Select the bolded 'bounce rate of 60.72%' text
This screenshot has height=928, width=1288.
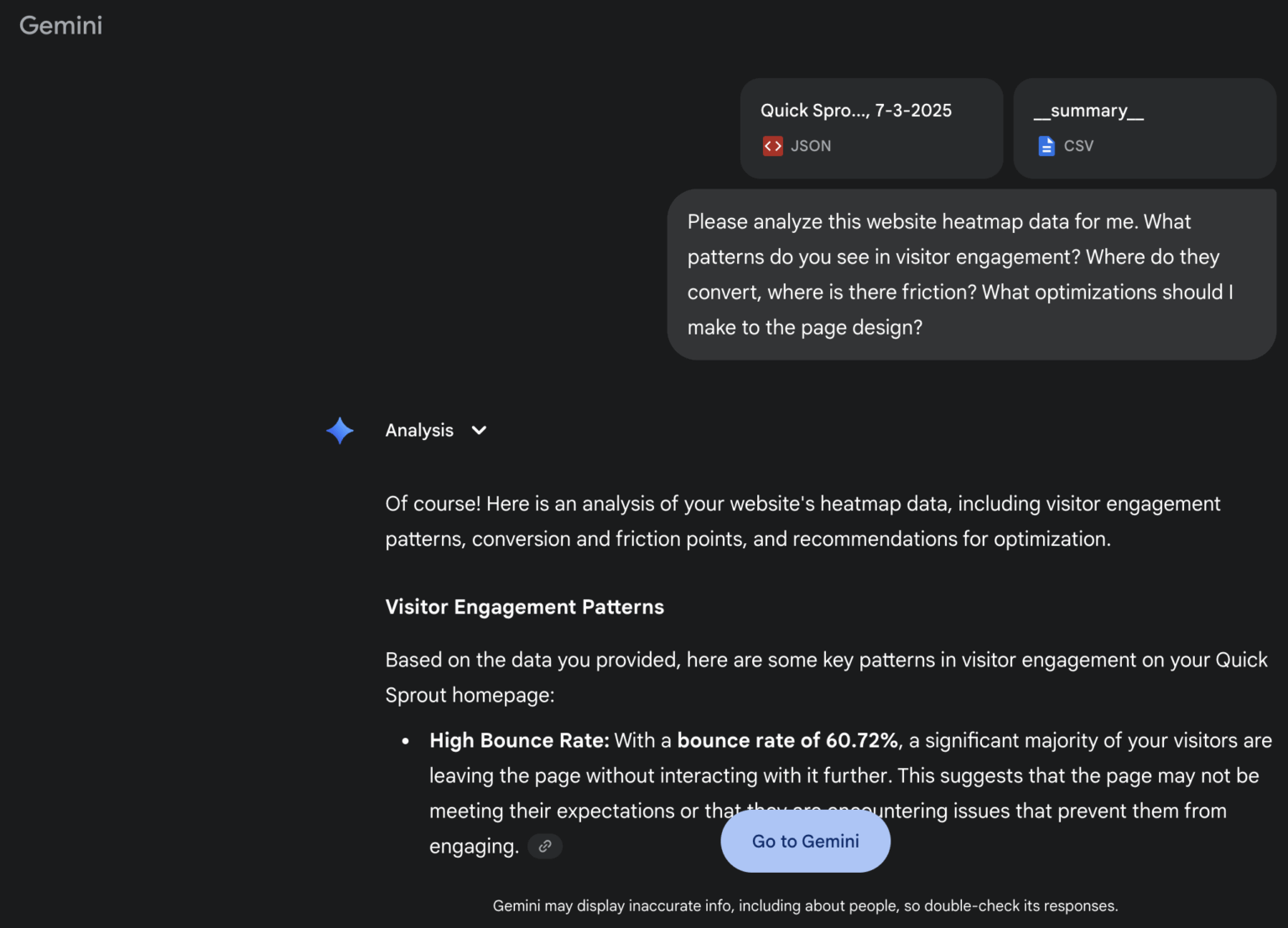[x=787, y=740]
